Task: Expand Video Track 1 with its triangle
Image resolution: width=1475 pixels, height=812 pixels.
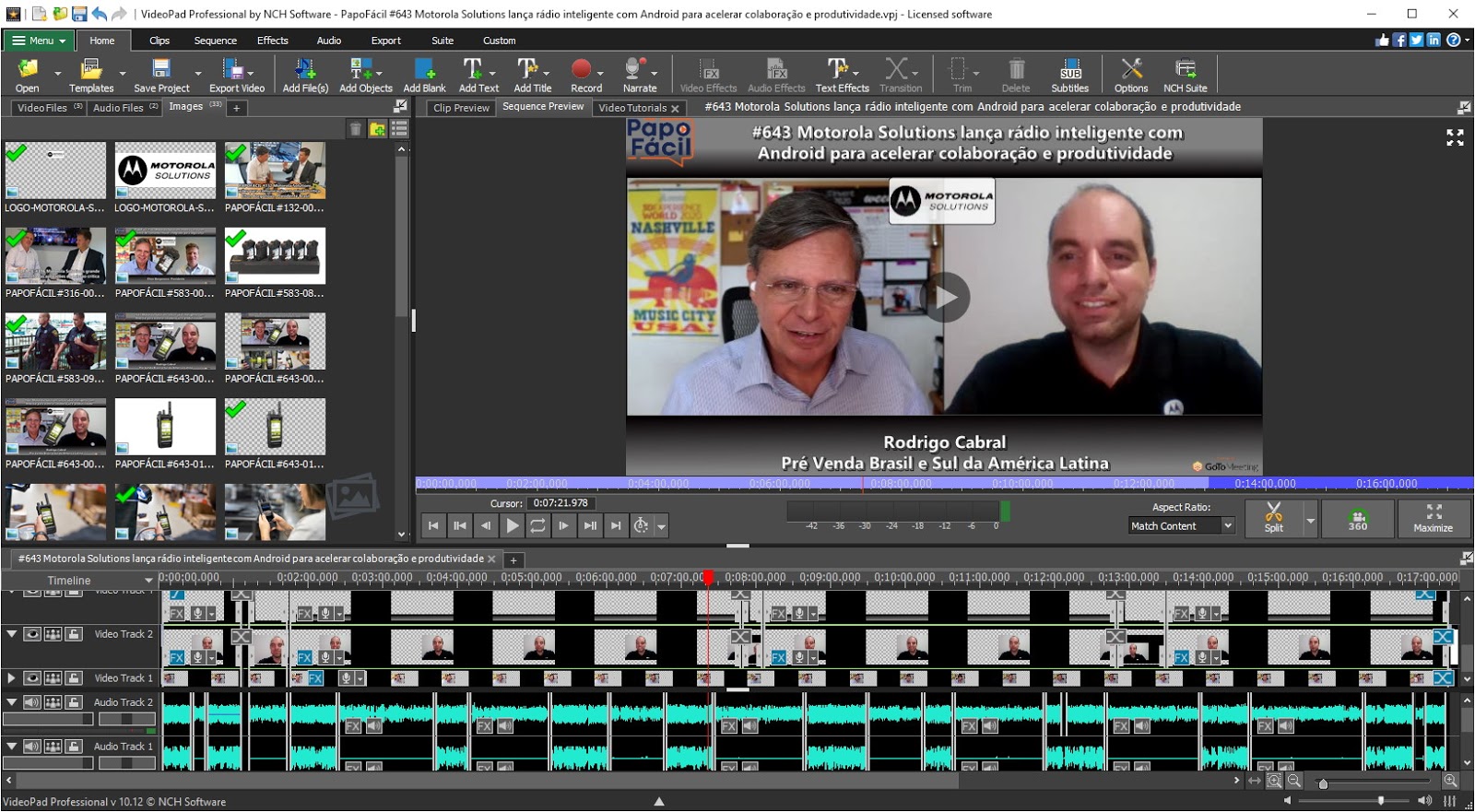Action: coord(11,678)
